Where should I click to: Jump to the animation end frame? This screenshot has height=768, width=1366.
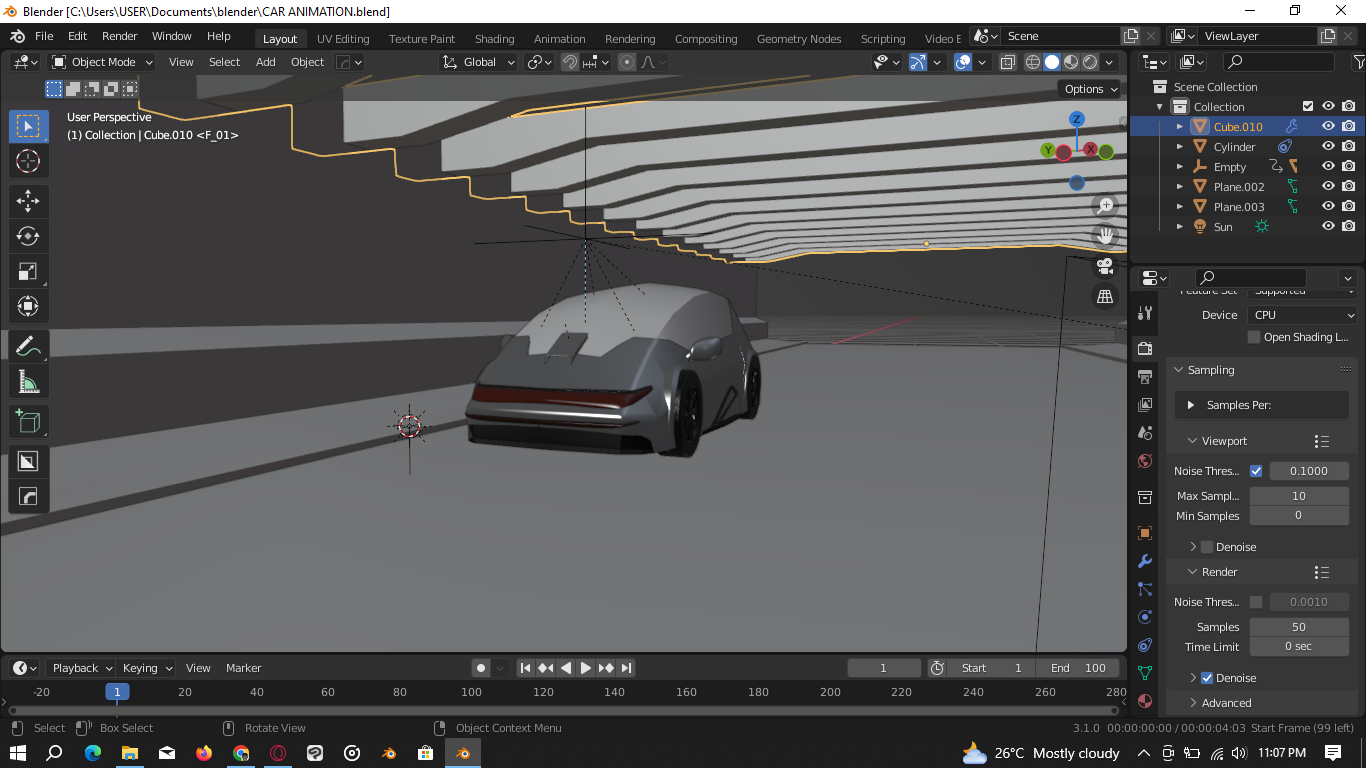pyautogui.click(x=626, y=668)
